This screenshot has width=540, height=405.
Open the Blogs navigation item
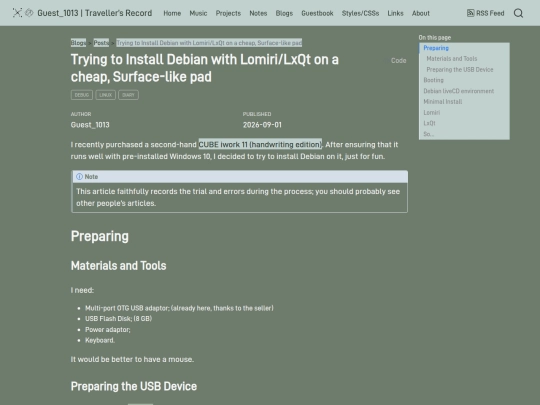coord(284,13)
